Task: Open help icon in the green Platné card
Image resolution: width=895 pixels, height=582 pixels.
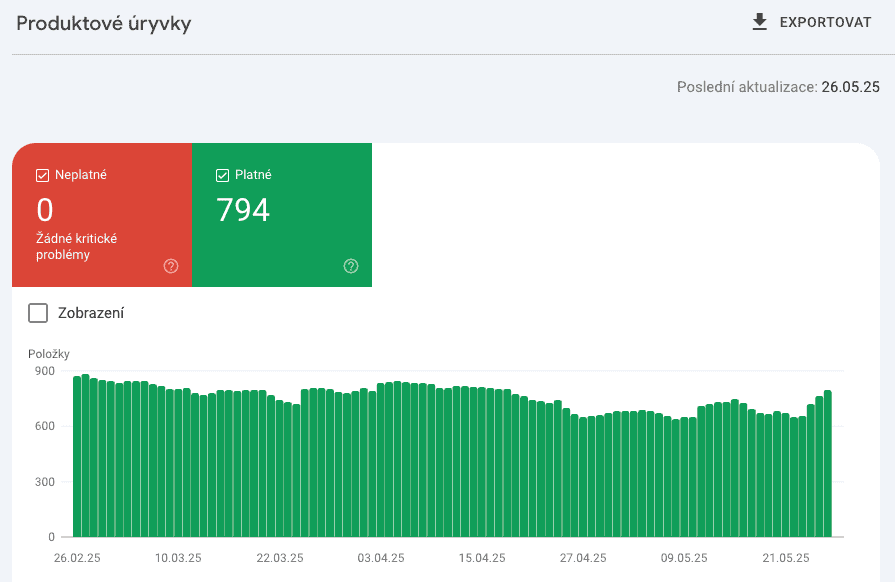Action: pyautogui.click(x=351, y=266)
